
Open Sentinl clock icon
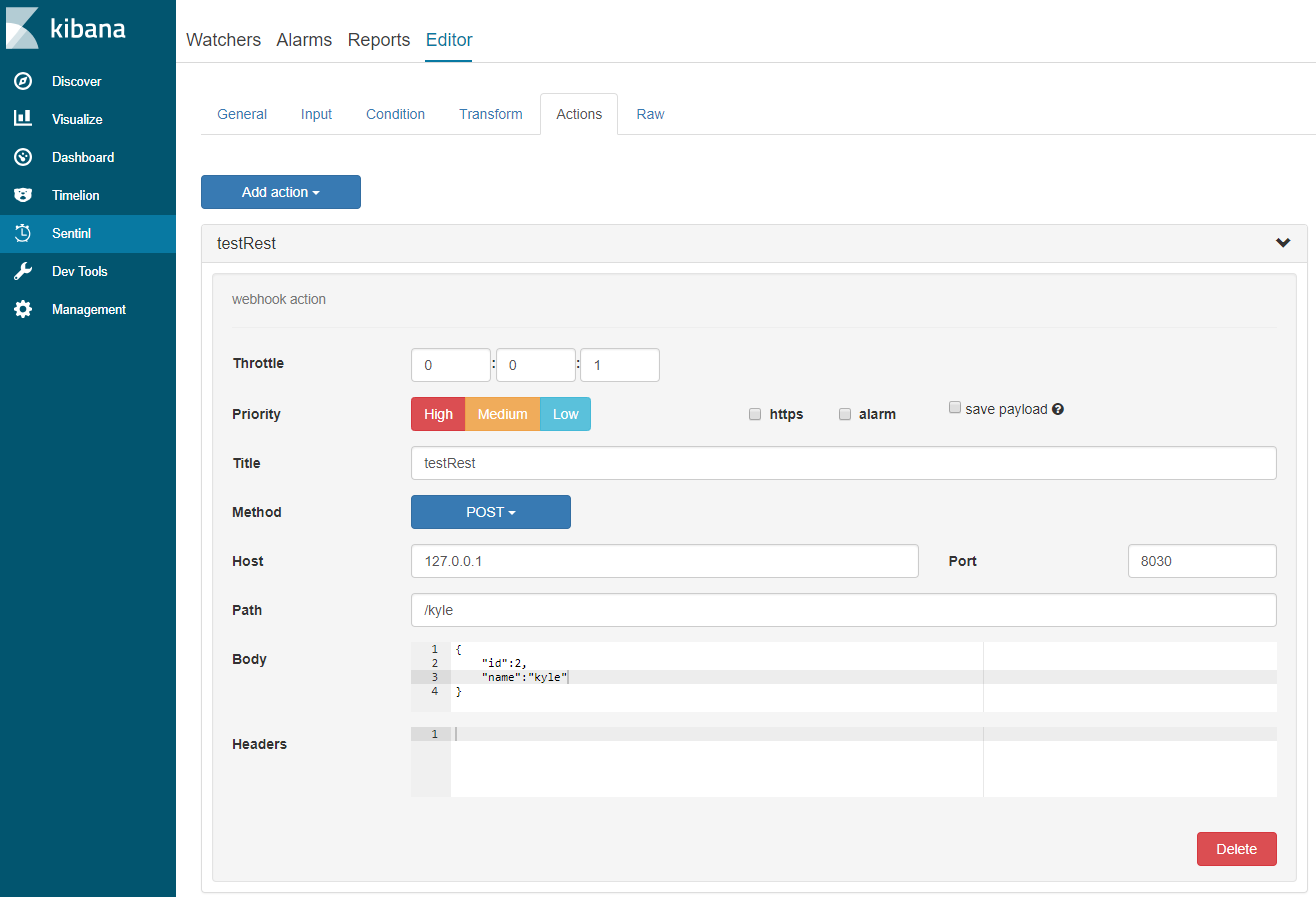(23, 233)
